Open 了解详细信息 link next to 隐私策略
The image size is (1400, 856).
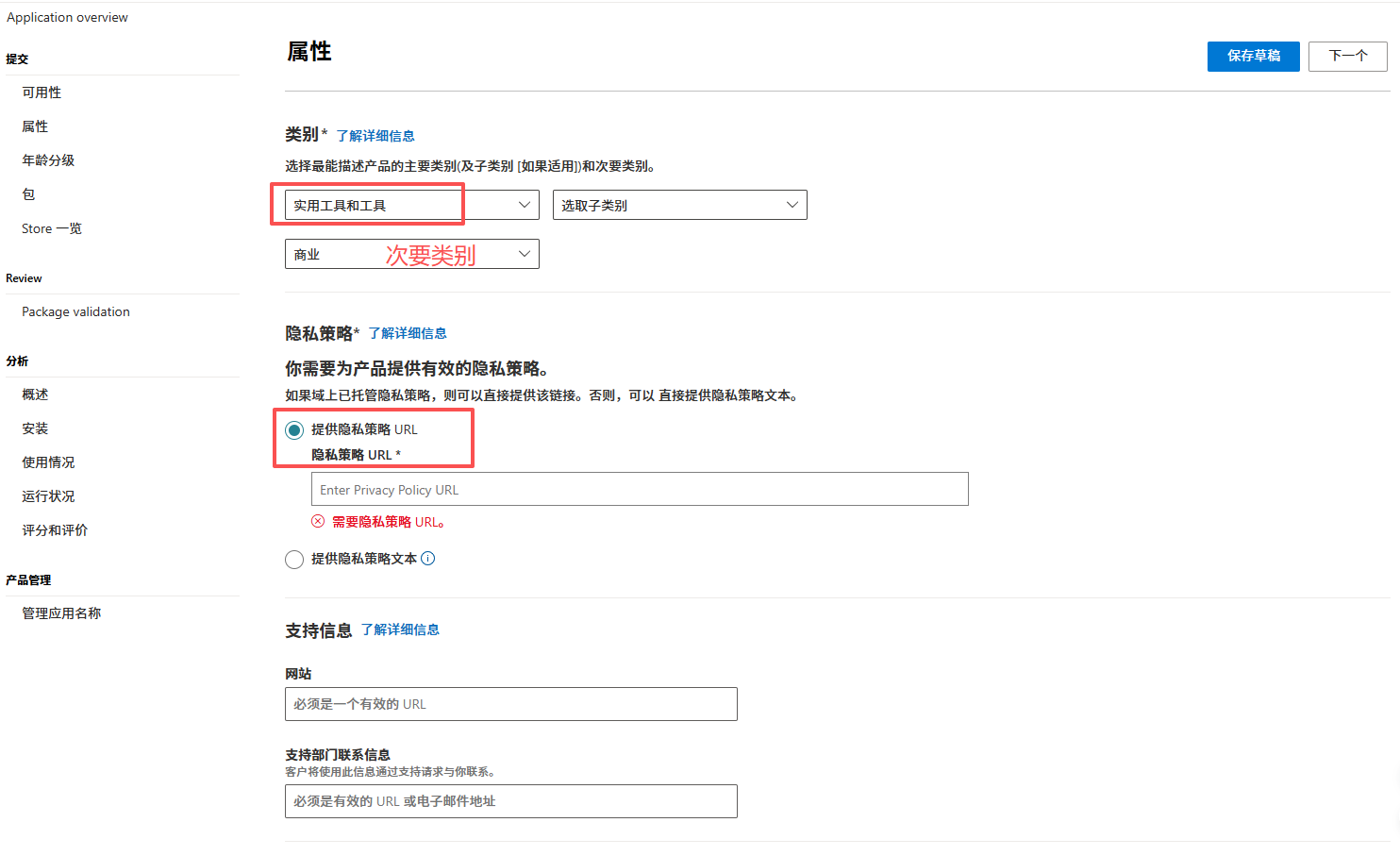pyautogui.click(x=408, y=333)
